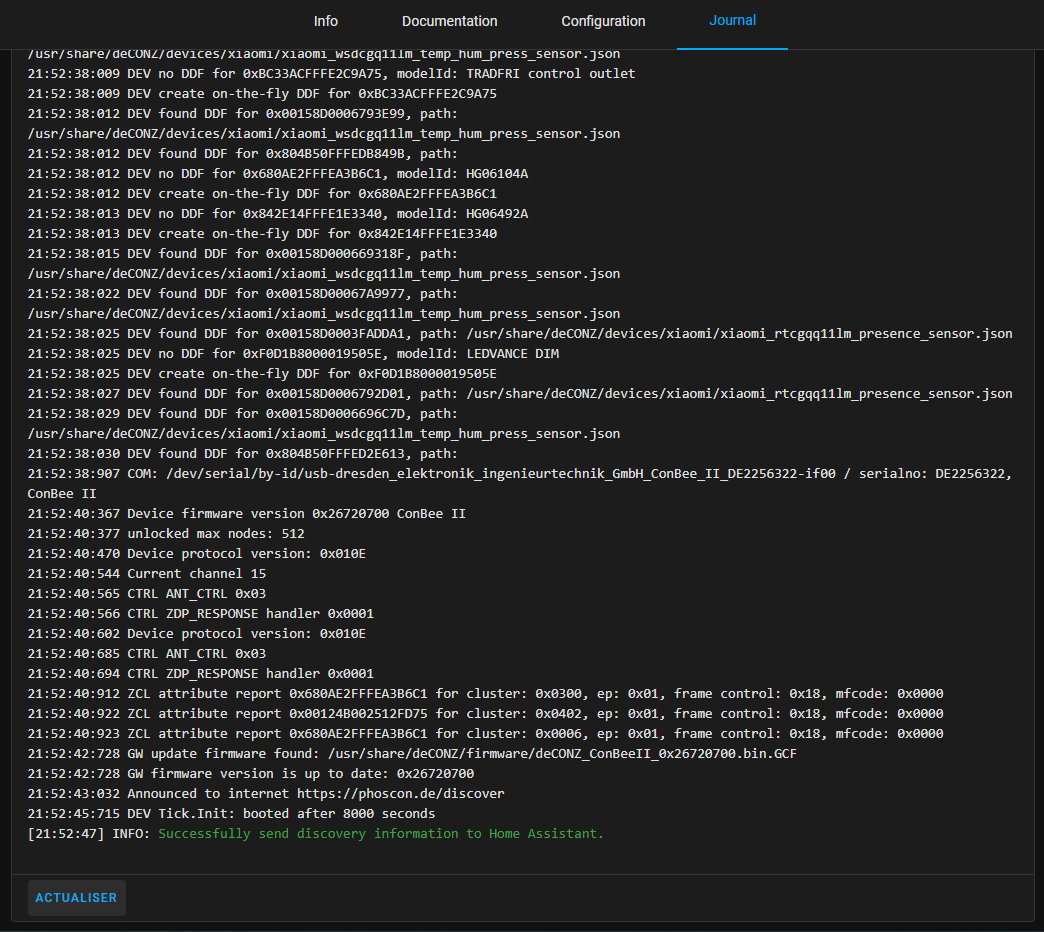Select the log line with modelId HG06492A
The image size is (1044, 932).
click(277, 213)
